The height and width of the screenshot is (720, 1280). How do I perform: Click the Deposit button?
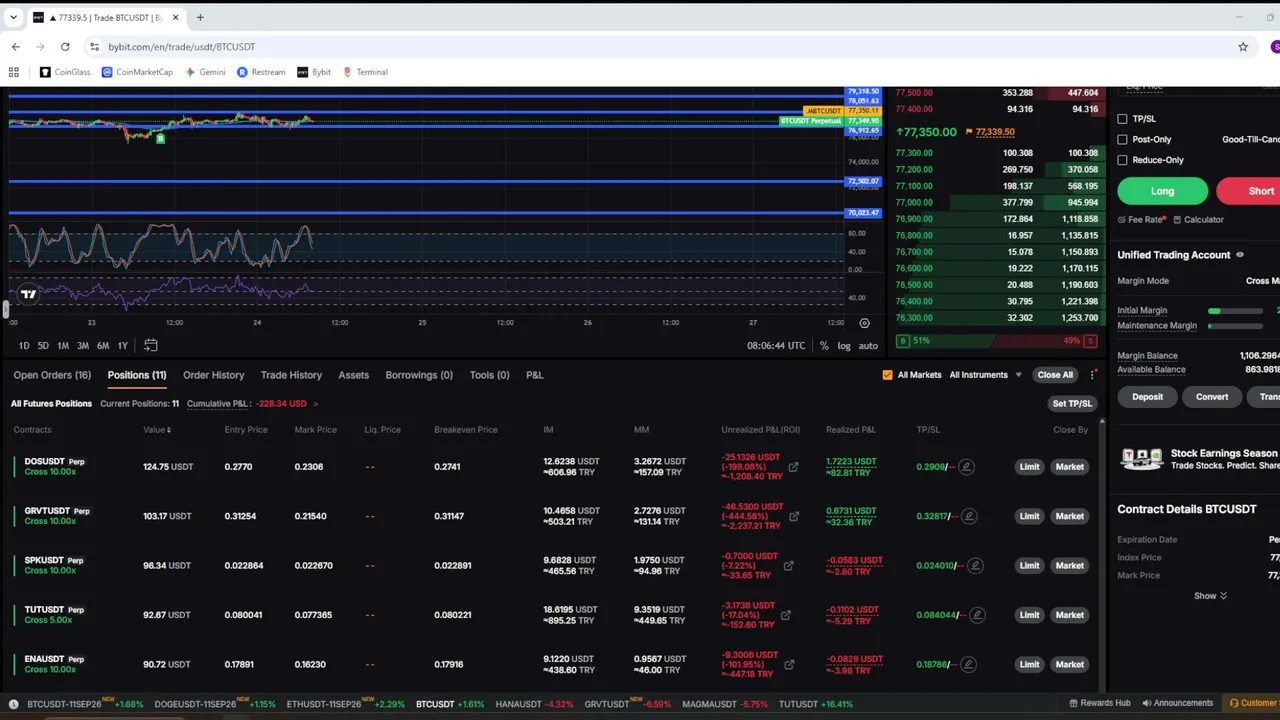click(x=1147, y=397)
